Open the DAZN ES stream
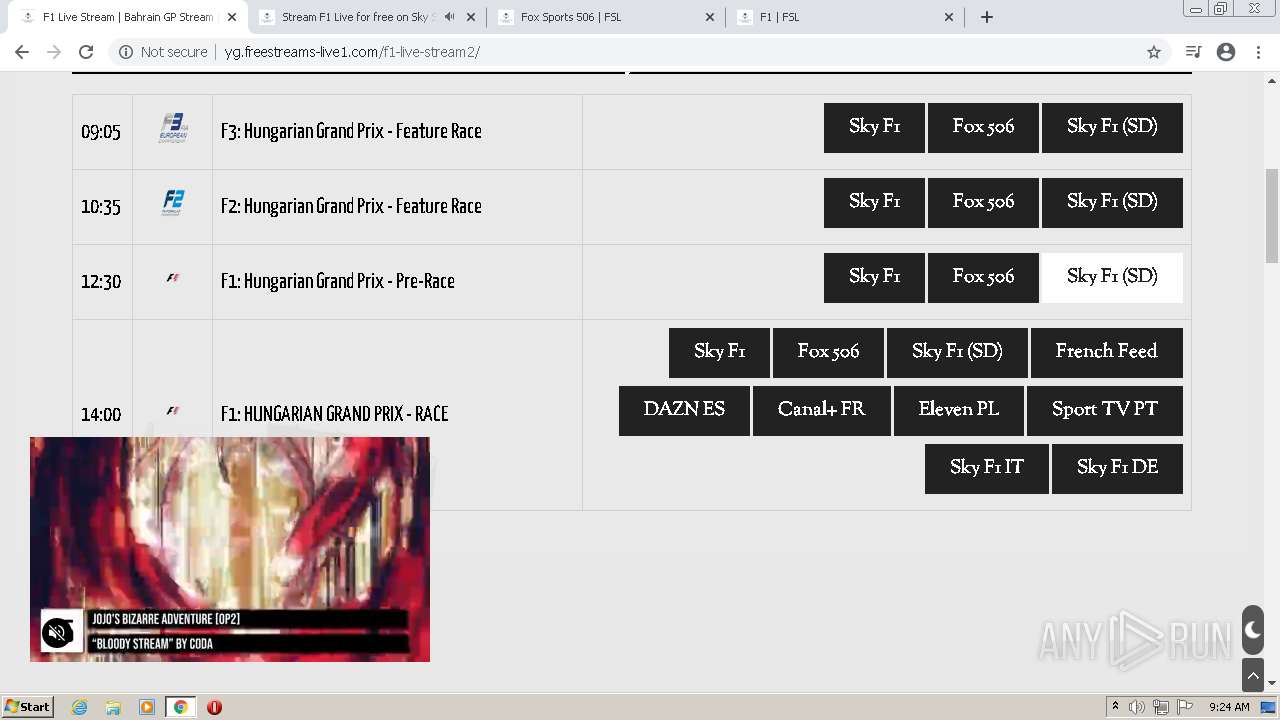Image resolution: width=1280 pixels, height=720 pixels. point(684,411)
